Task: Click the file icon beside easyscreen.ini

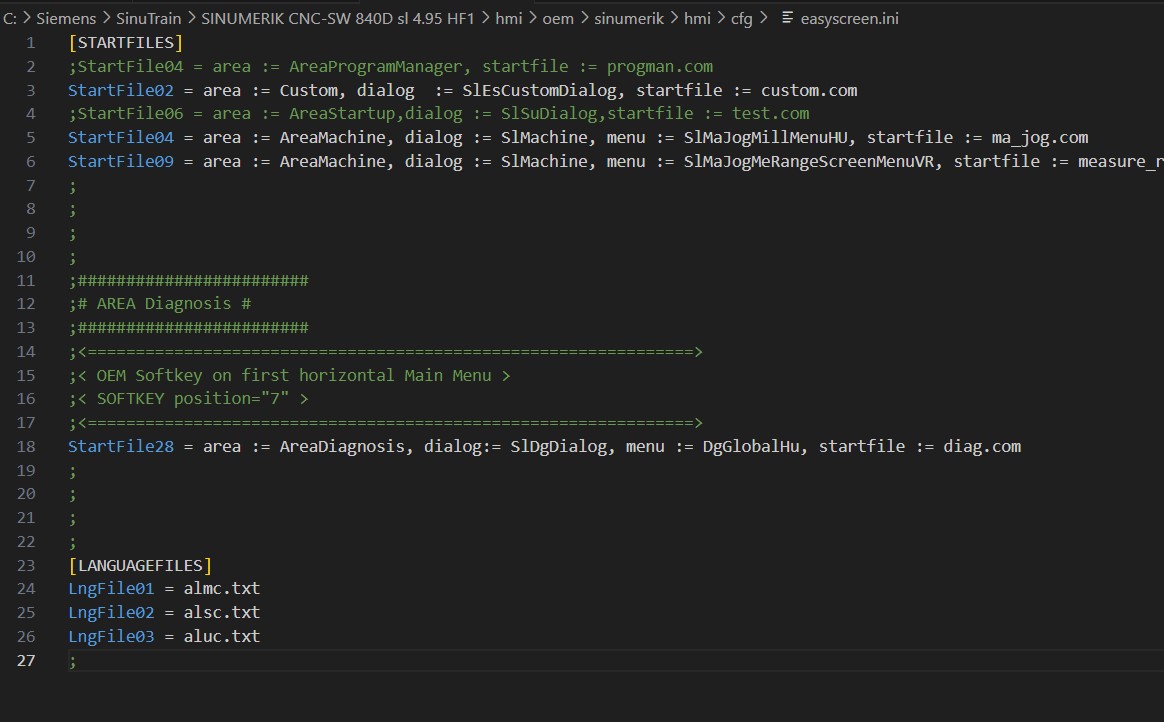Action: point(787,18)
